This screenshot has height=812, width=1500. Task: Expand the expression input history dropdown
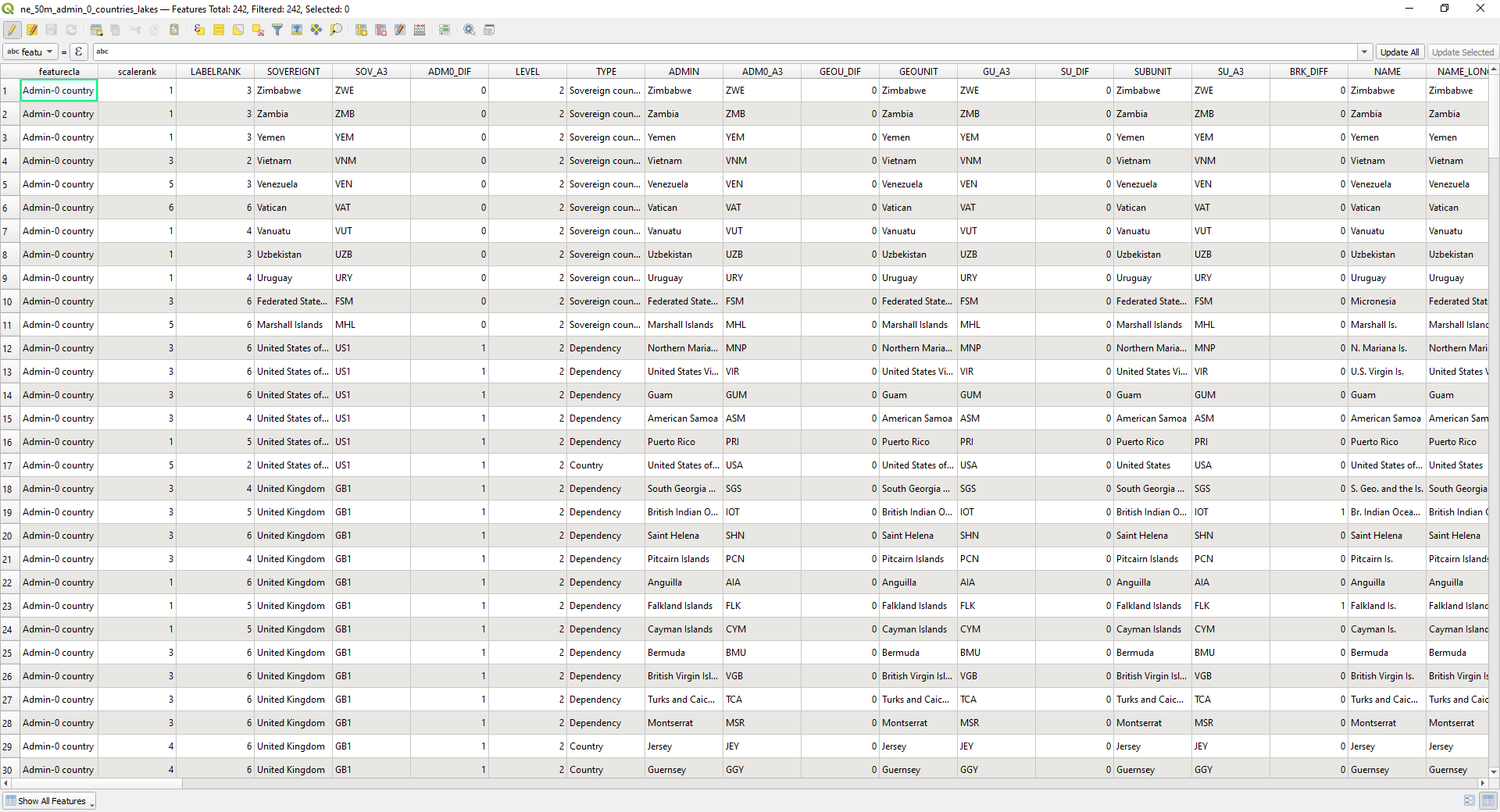[1365, 52]
